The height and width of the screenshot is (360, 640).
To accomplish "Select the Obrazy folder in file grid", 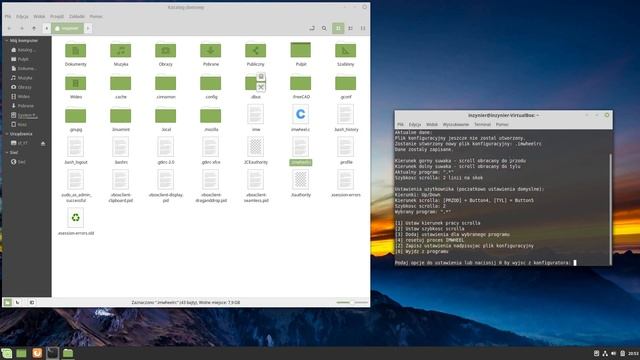I will coord(165,51).
